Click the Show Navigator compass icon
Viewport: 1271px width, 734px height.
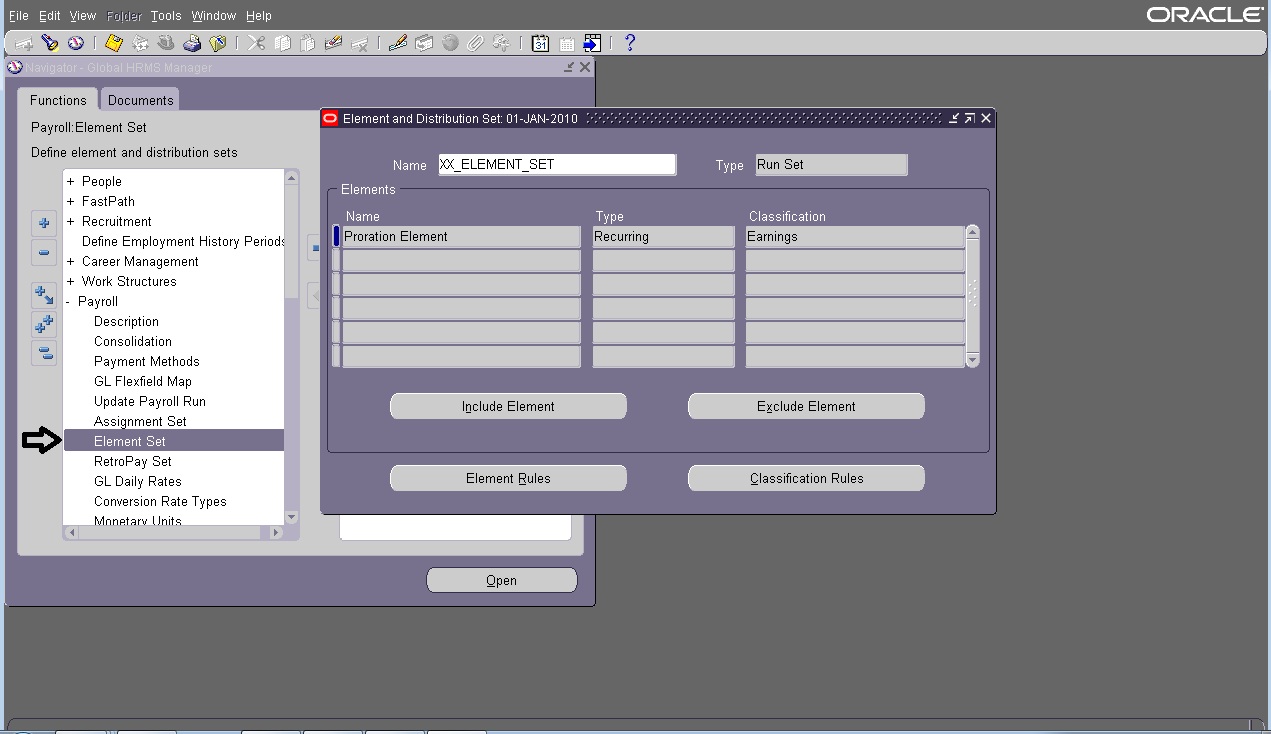tap(75, 44)
